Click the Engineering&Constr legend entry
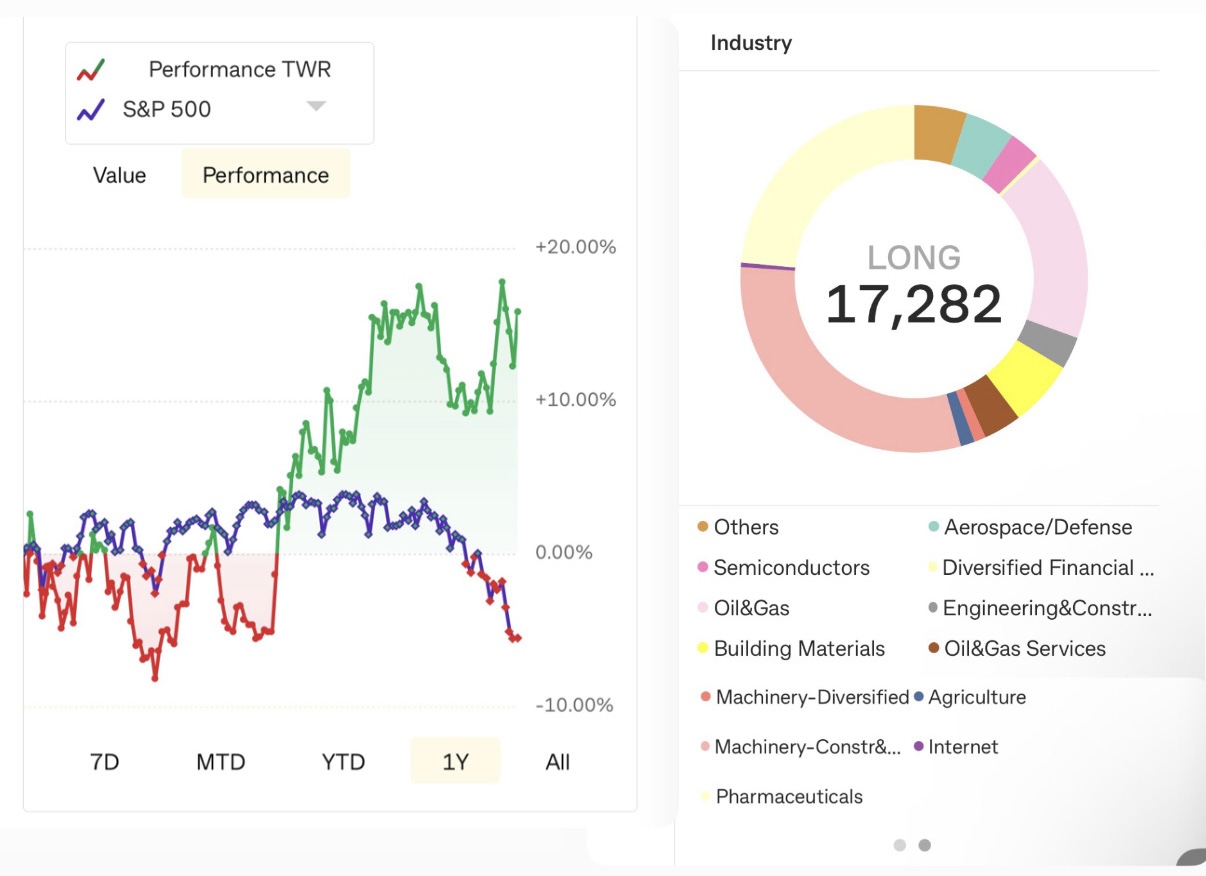Screen dimensions: 1206x876 pyautogui.click(x=1040, y=608)
